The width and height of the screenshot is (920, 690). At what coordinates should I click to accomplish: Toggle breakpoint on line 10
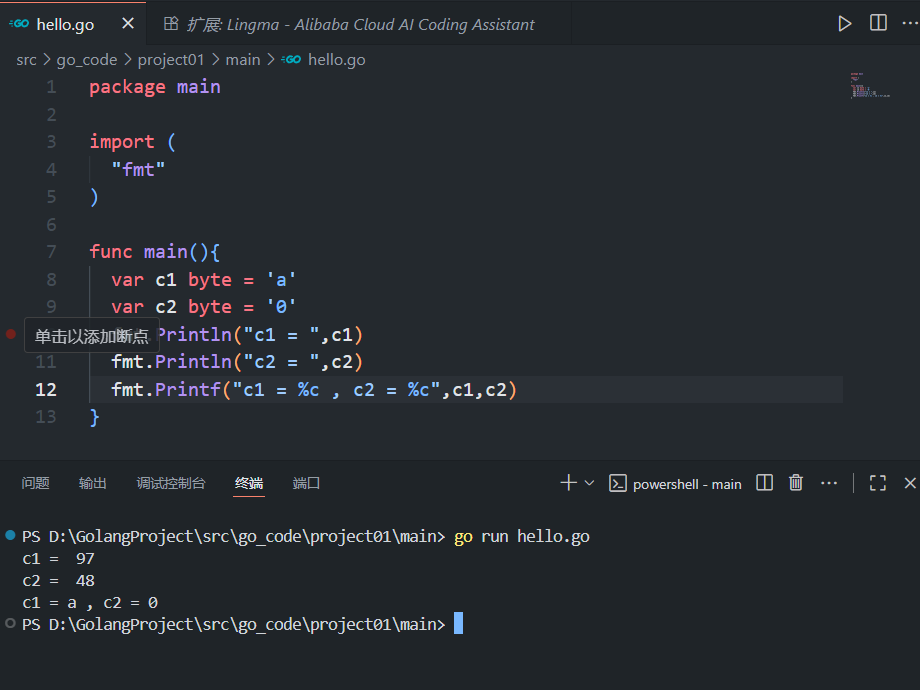point(11,334)
